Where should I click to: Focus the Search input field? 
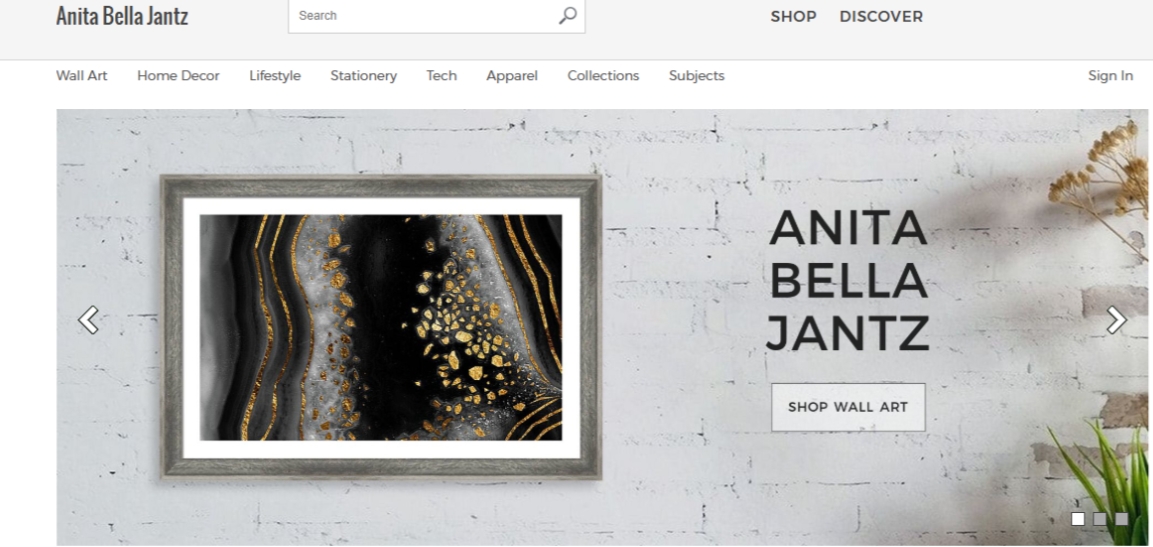(423, 15)
